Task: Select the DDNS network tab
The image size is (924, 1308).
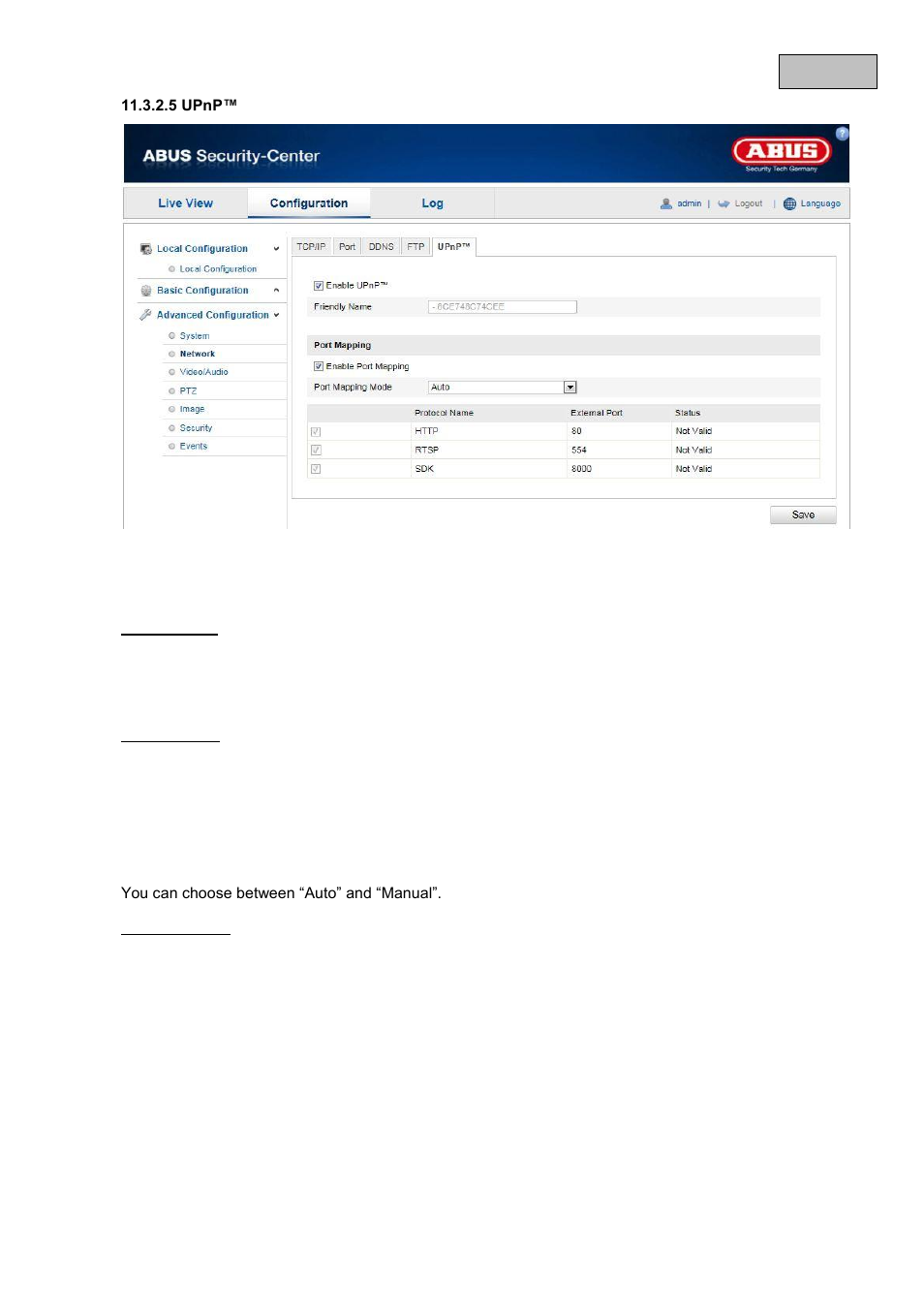Action: point(381,247)
